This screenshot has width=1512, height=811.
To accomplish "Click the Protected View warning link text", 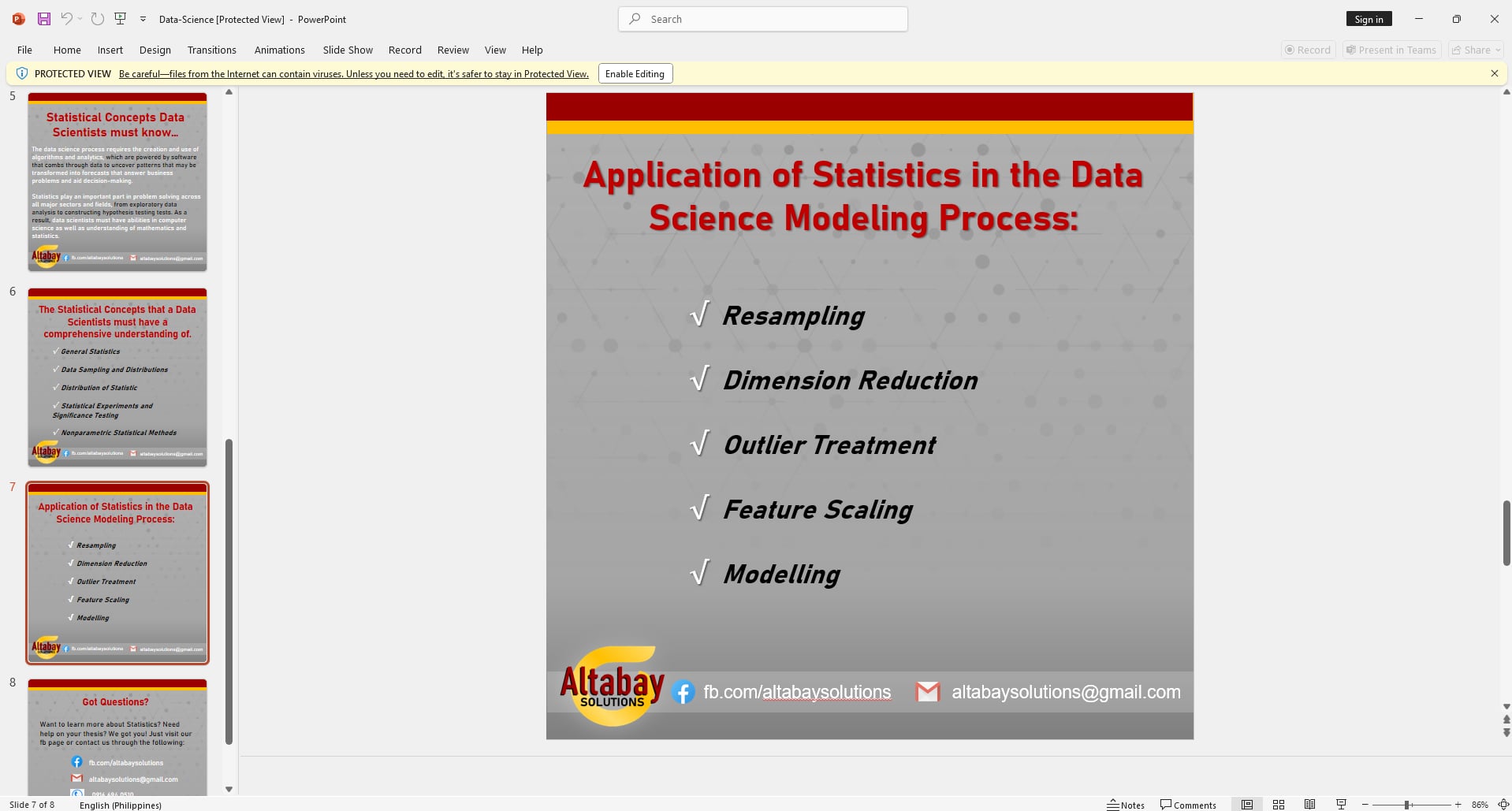I will click(x=354, y=73).
